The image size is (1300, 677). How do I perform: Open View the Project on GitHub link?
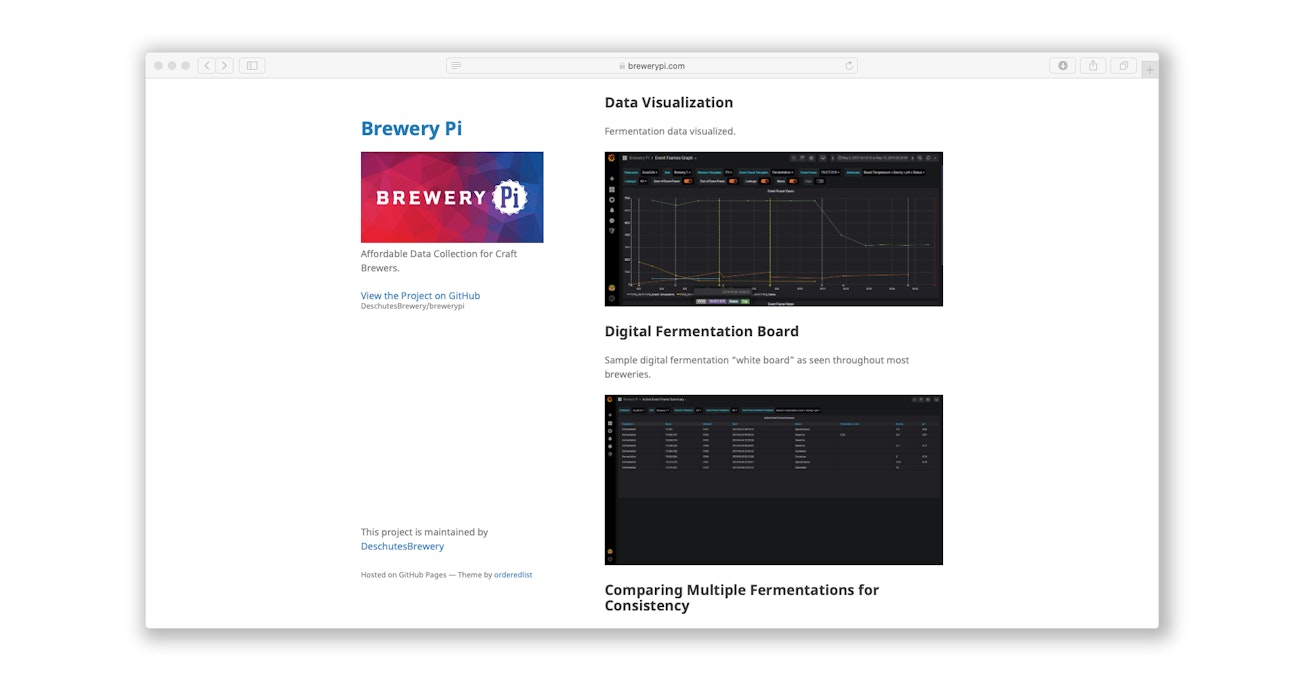coord(420,296)
